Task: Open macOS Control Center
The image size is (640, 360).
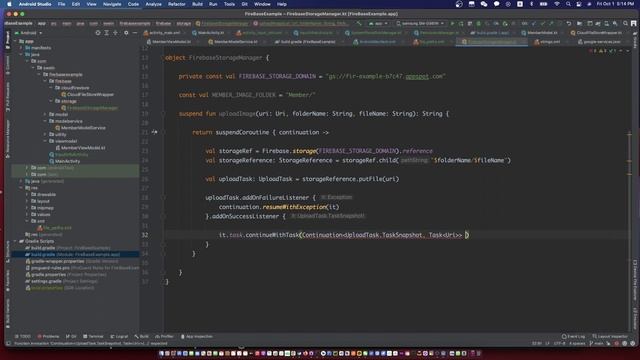Action: click(578, 4)
